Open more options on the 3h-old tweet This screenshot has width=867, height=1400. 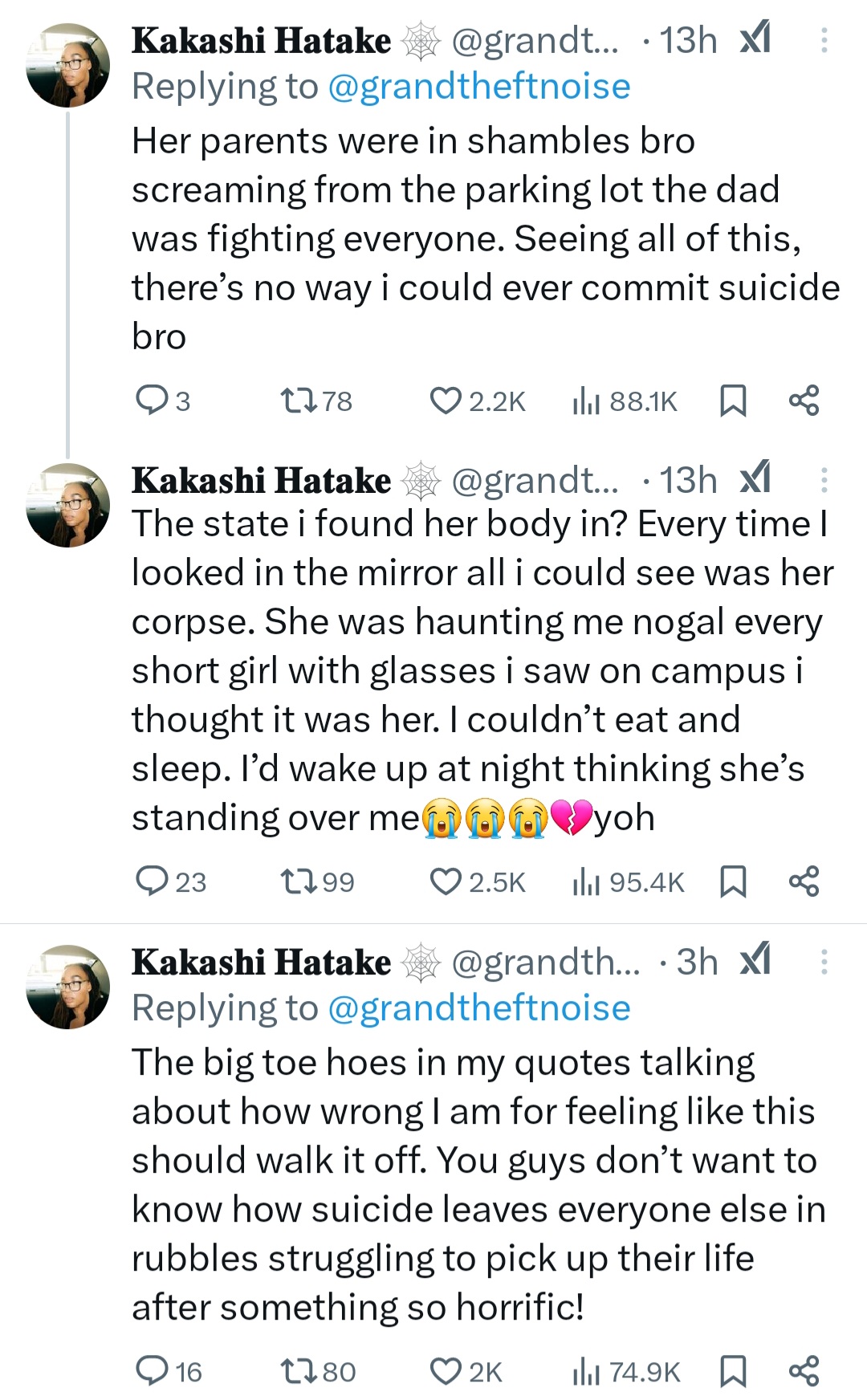824,962
